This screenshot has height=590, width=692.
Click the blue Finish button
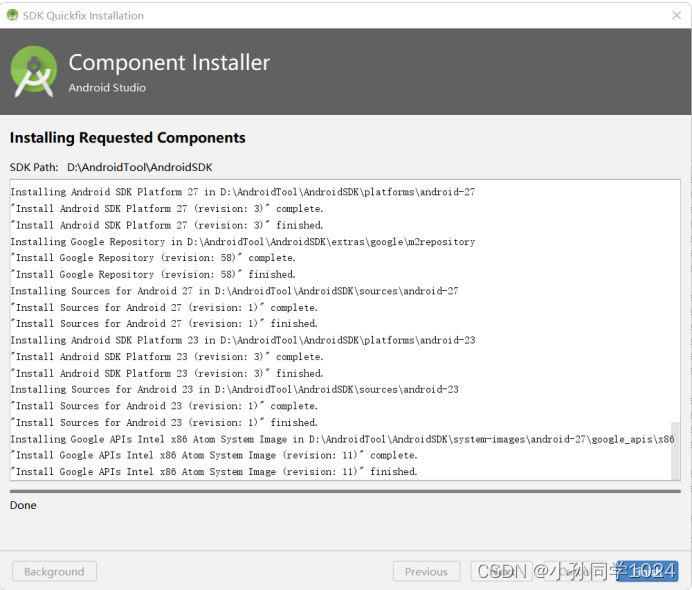tap(647, 571)
